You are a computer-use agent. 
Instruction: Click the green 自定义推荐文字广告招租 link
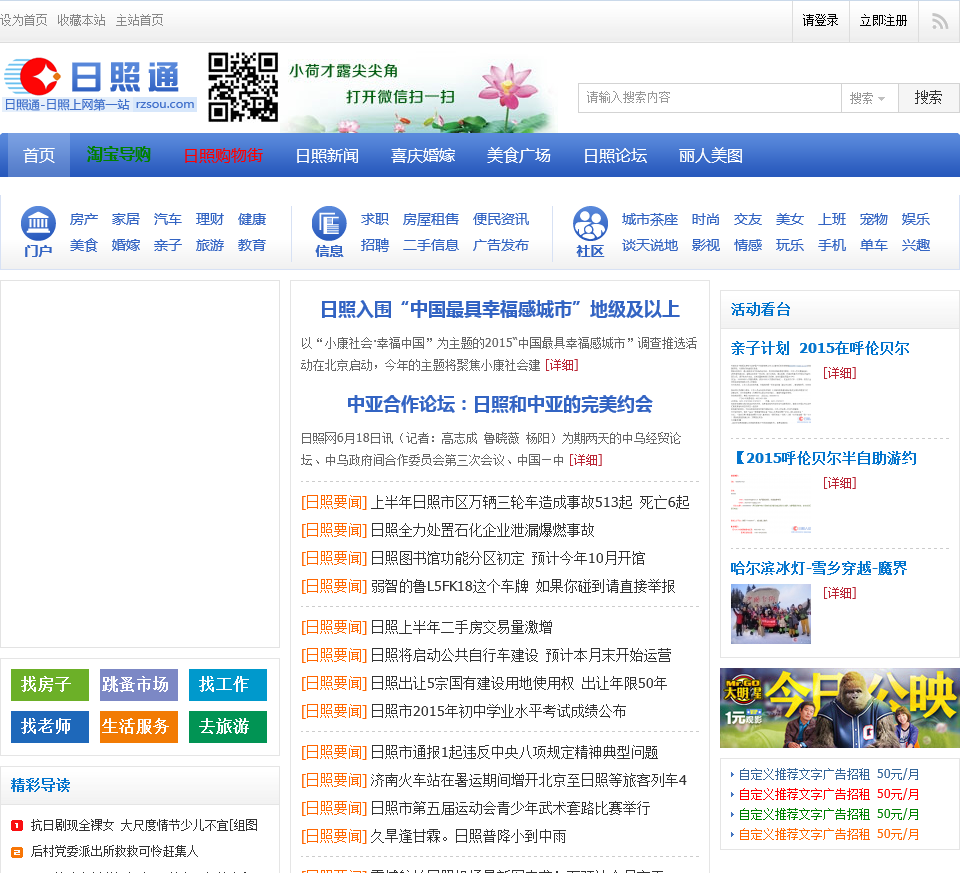[x=829, y=815]
